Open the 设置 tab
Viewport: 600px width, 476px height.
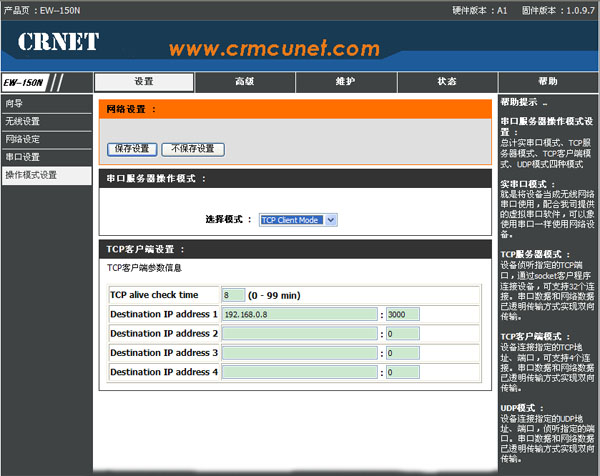(144, 82)
